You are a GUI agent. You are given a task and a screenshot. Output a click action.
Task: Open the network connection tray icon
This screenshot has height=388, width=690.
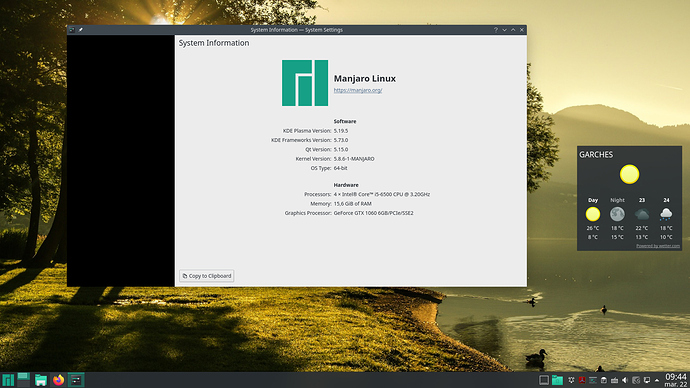click(636, 380)
